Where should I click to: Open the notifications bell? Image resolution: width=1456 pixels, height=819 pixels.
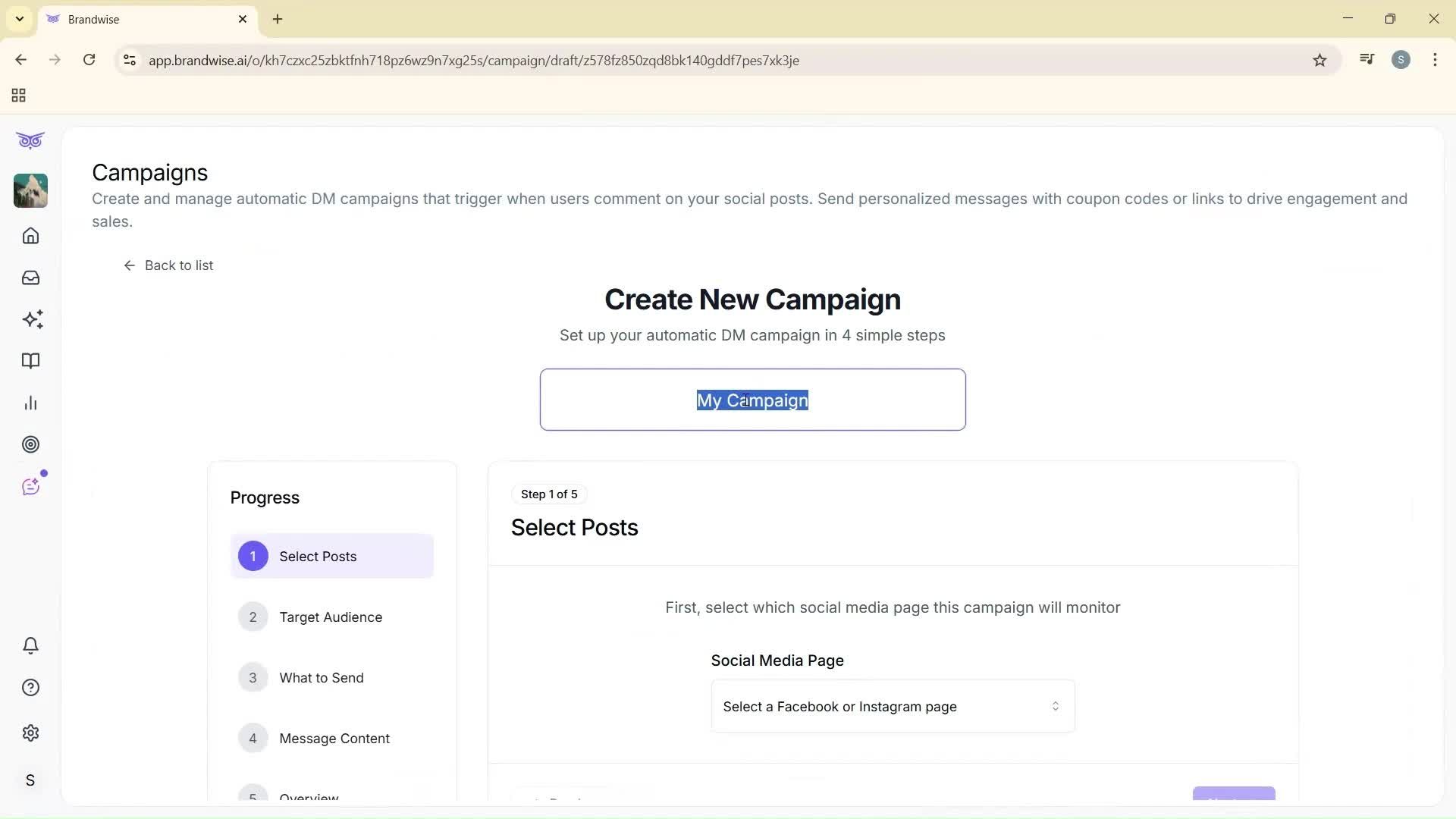coord(30,645)
